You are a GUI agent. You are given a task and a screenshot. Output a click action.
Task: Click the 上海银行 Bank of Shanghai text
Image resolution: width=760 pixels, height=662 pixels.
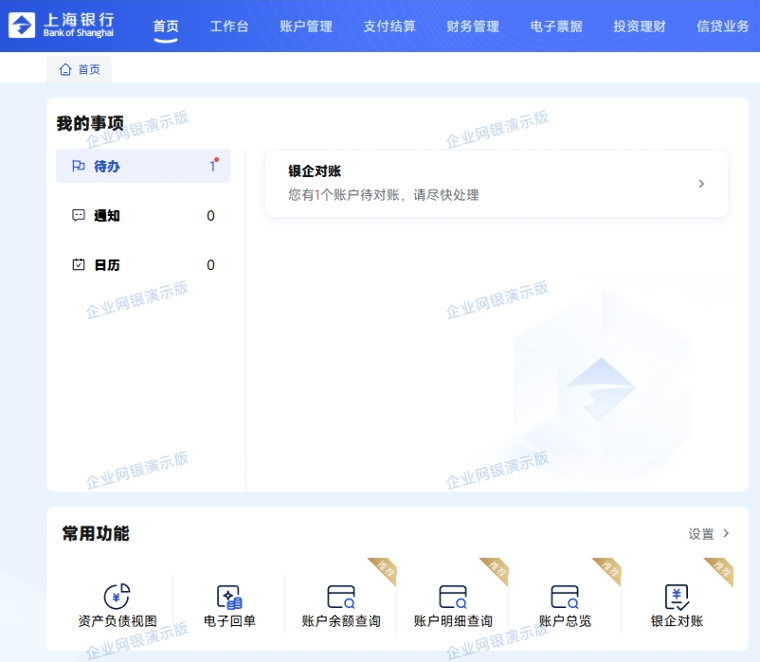[x=79, y=25]
